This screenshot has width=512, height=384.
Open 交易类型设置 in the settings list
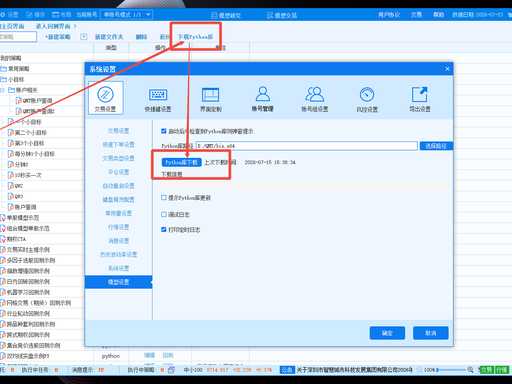click(118, 158)
